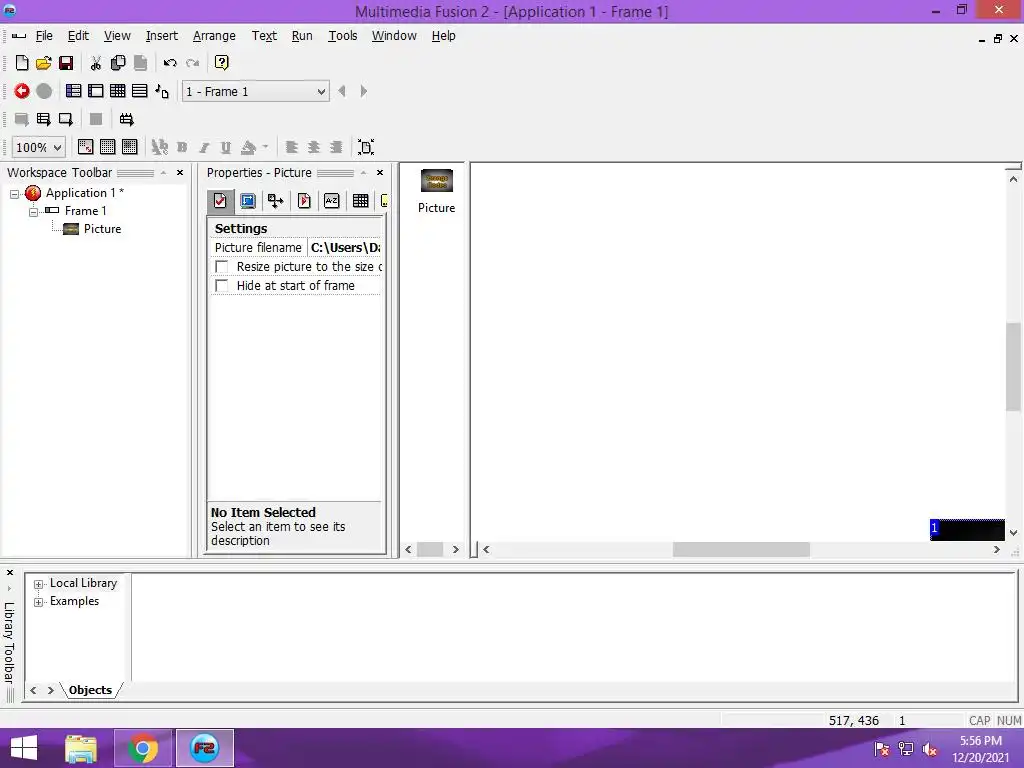Click the Objects library tab

point(90,690)
